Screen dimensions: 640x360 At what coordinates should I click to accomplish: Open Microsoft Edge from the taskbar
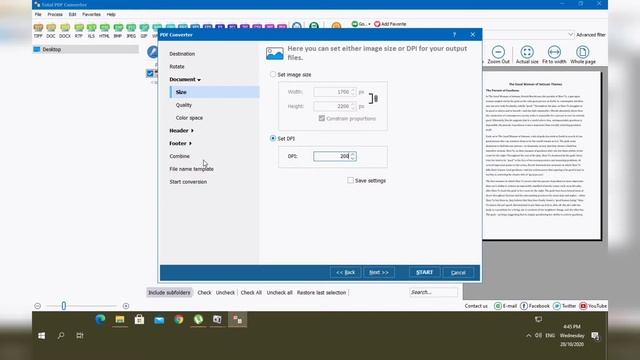pyautogui.click(x=100, y=320)
